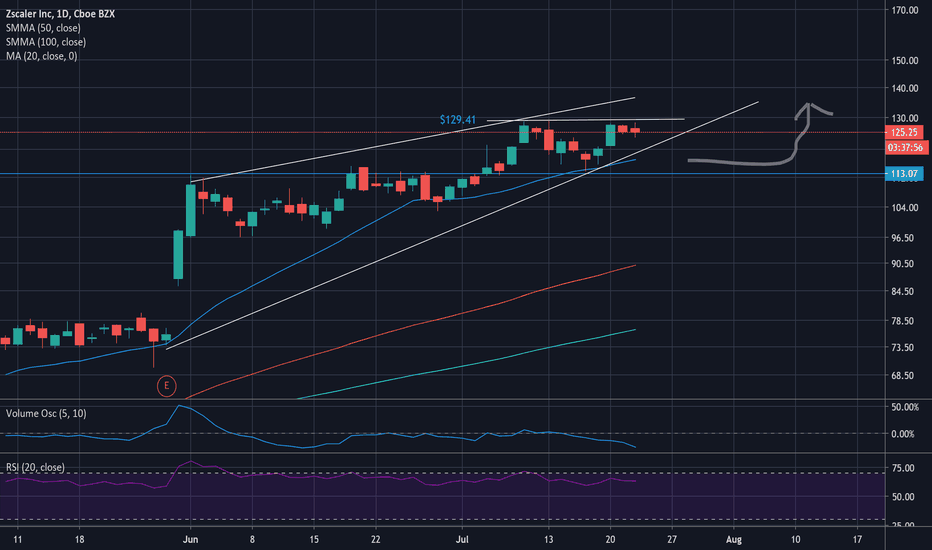The image size is (932, 550).
Task: Click the $129.41 price annotation
Action: pyautogui.click(x=458, y=120)
